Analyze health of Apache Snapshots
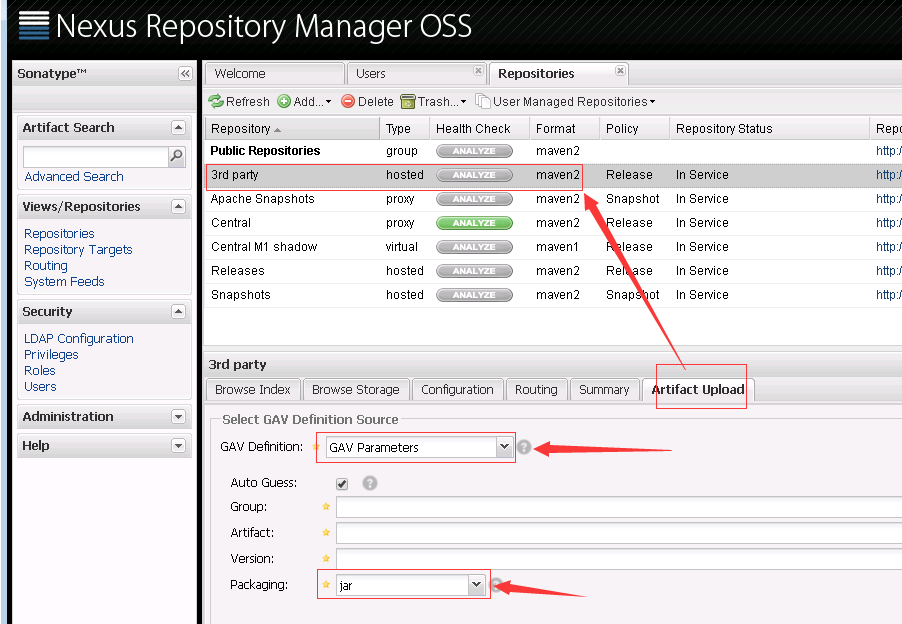902x624 pixels. (x=474, y=199)
